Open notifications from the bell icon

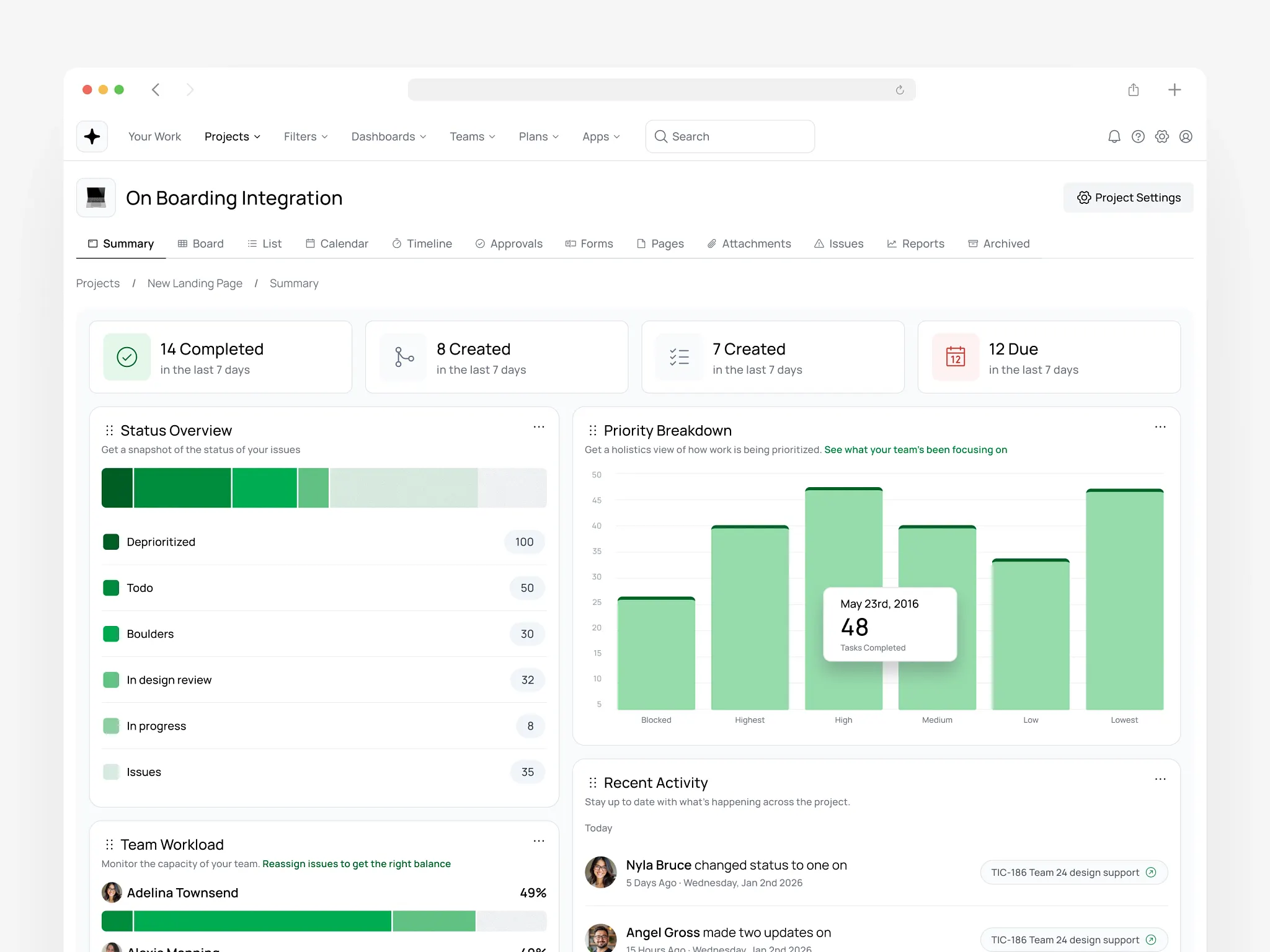point(1113,136)
